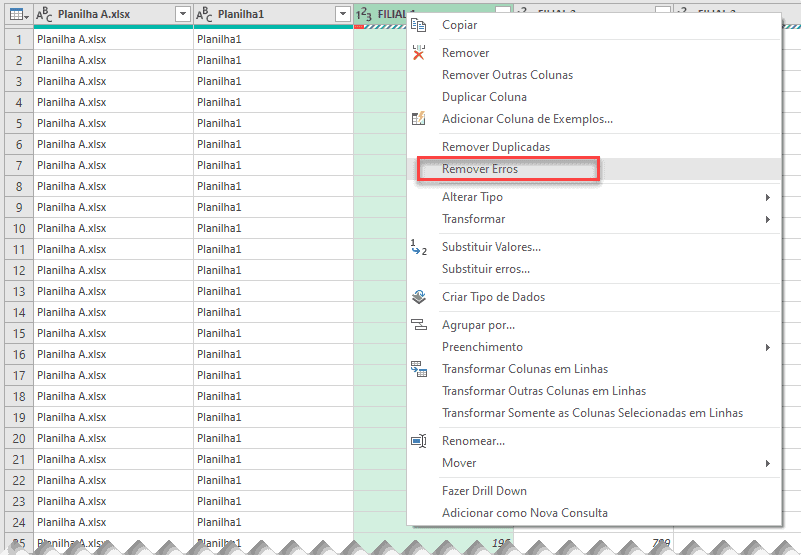Select Criar Tipo de Dados

pos(594,297)
